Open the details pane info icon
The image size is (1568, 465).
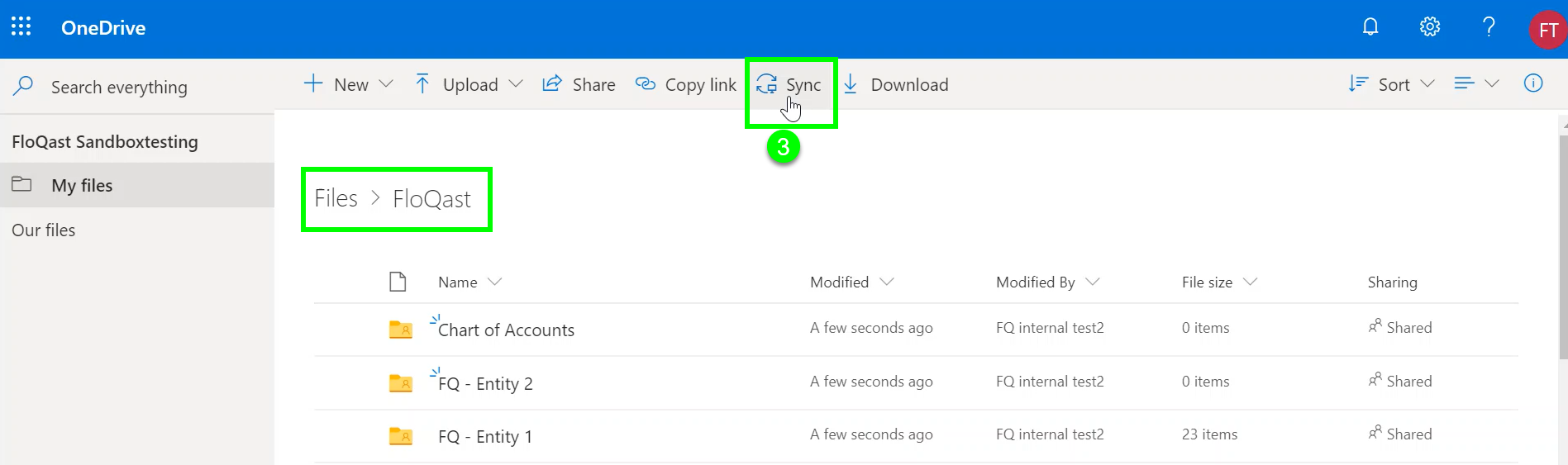pyautogui.click(x=1533, y=83)
